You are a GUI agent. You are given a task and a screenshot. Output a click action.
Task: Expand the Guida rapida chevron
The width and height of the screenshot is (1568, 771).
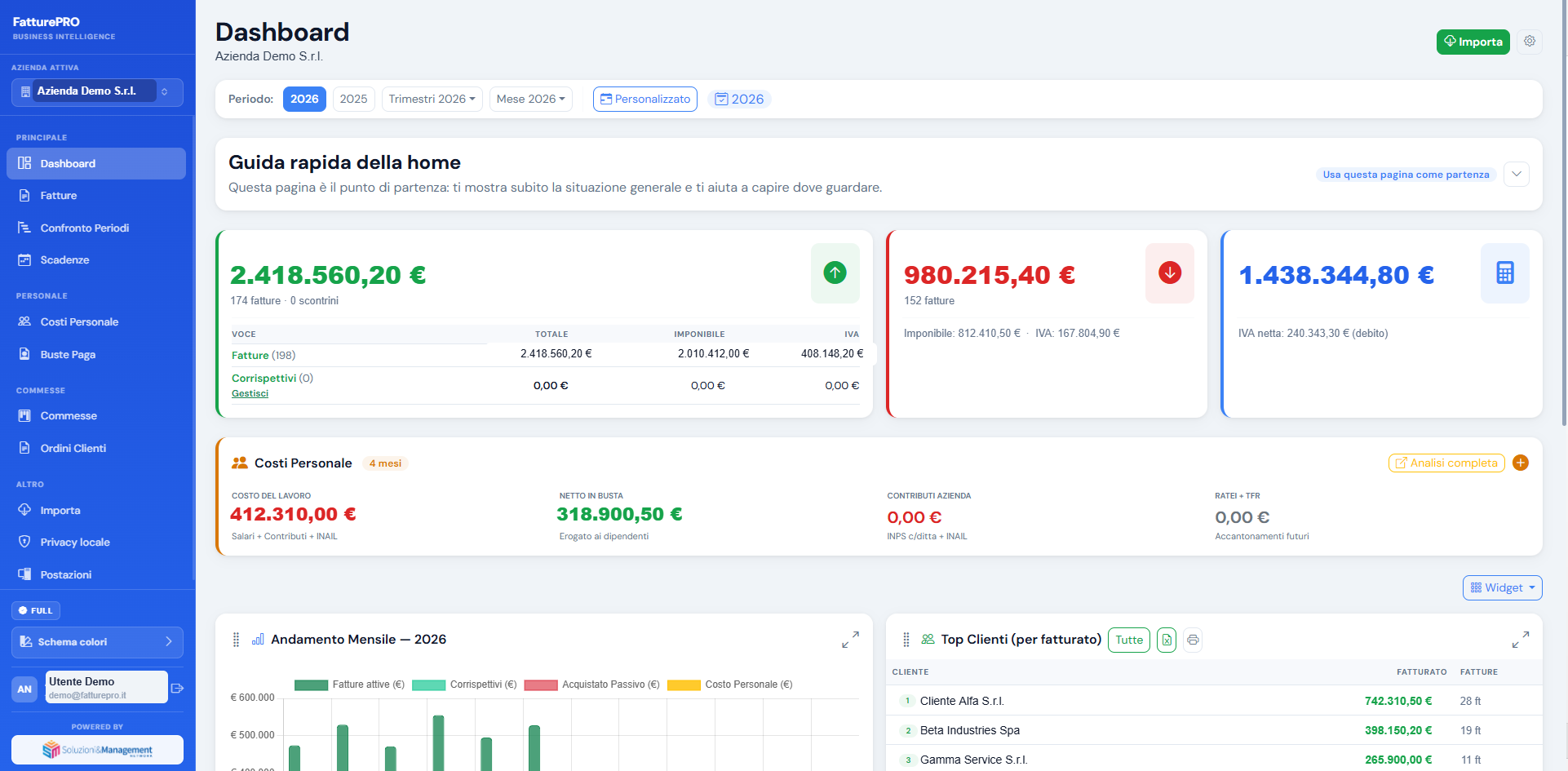pos(1517,174)
